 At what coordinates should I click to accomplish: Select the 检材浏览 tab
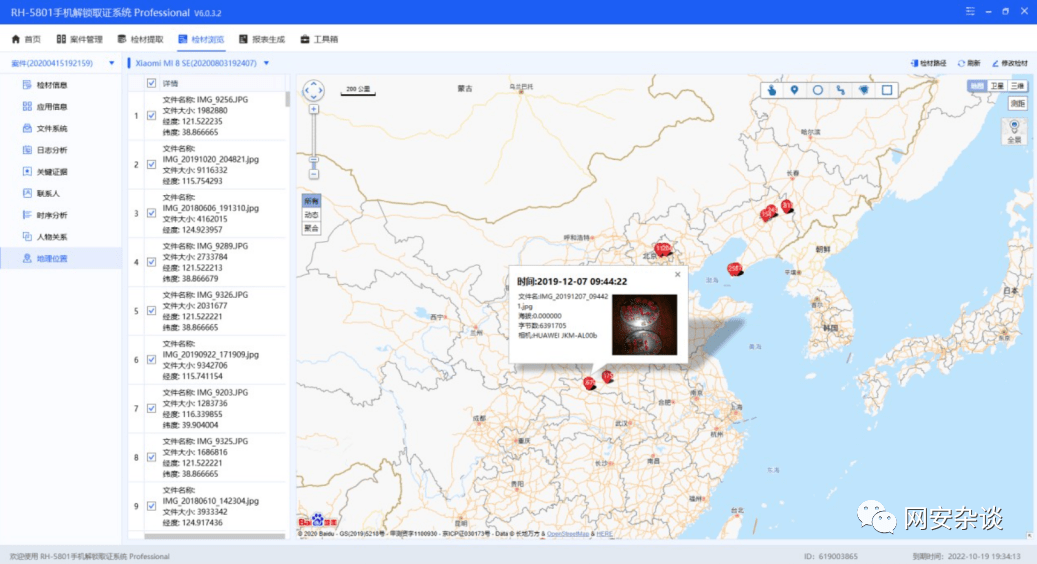pyautogui.click(x=201, y=40)
